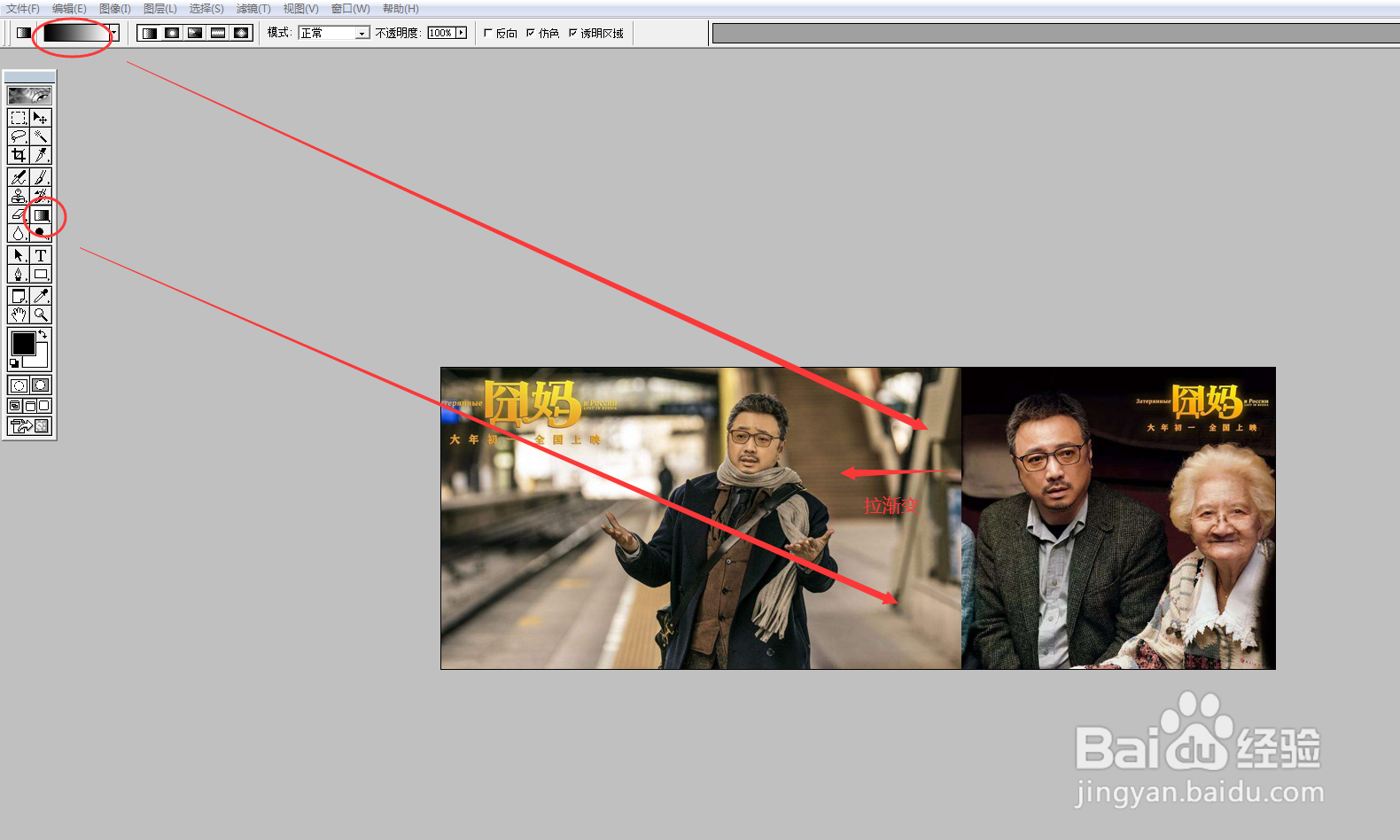Select the Rectangular Marquee tool

[x=19, y=118]
